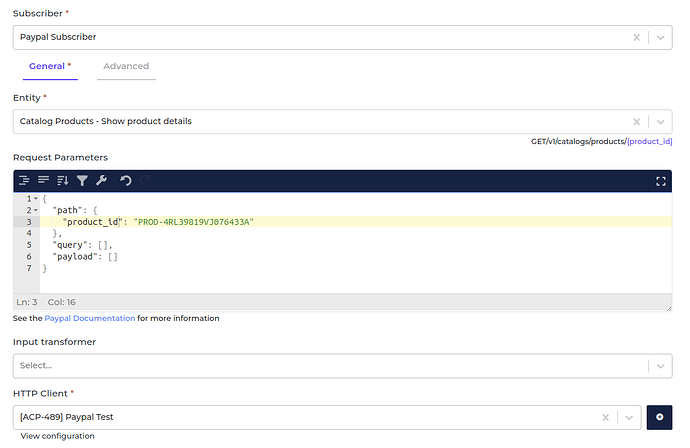The height and width of the screenshot is (448, 690).
Task: Open the Paypal Documentation link
Action: (x=90, y=318)
